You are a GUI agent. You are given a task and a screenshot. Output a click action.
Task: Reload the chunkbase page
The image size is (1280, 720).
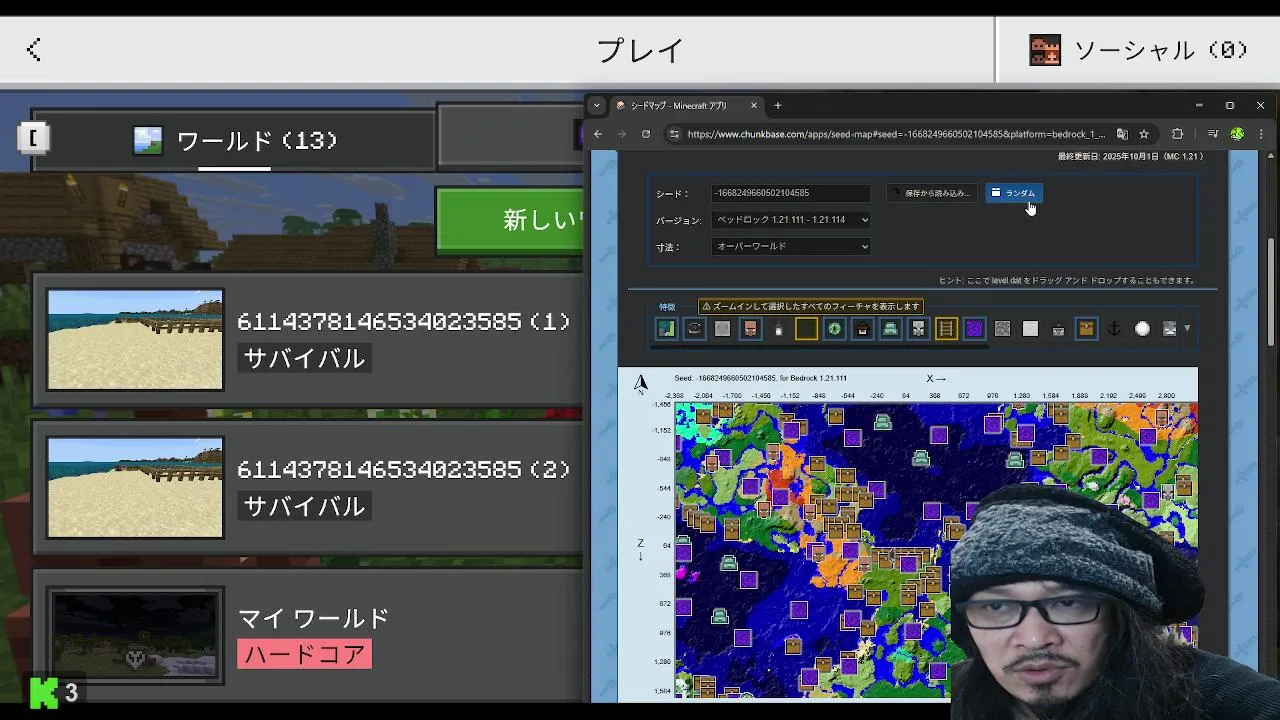pyautogui.click(x=646, y=134)
